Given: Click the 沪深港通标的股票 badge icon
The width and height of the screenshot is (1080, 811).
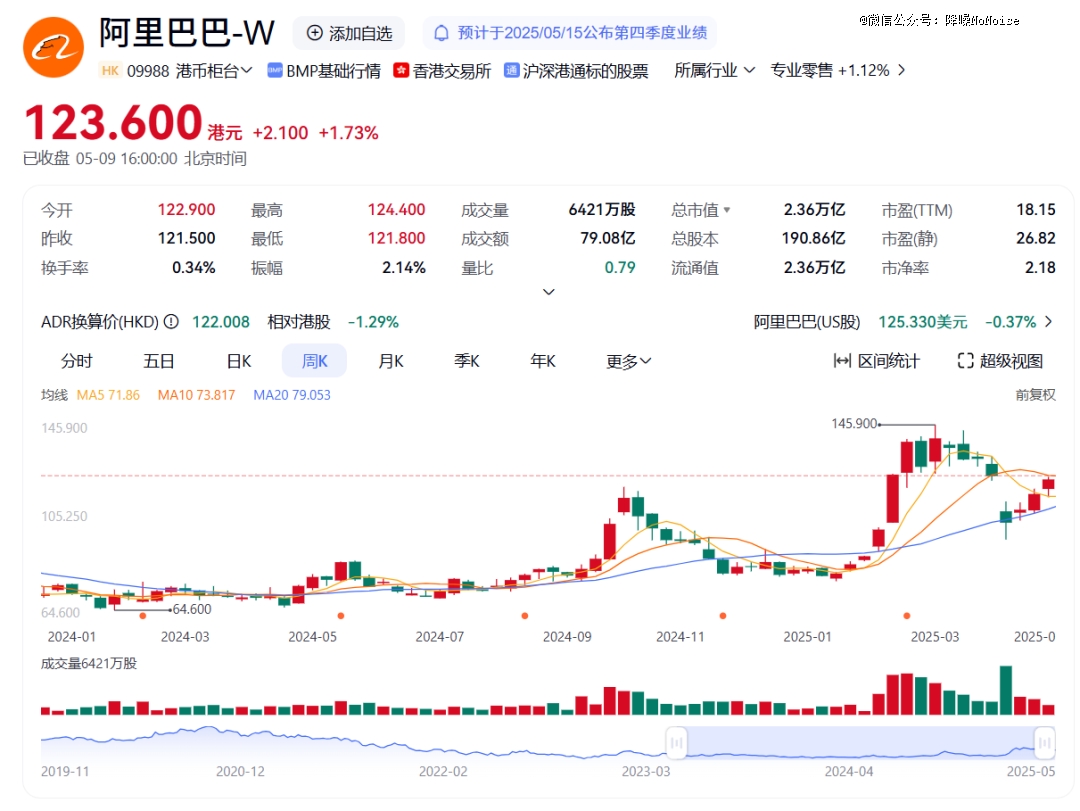Looking at the screenshot, I should pos(512,71).
